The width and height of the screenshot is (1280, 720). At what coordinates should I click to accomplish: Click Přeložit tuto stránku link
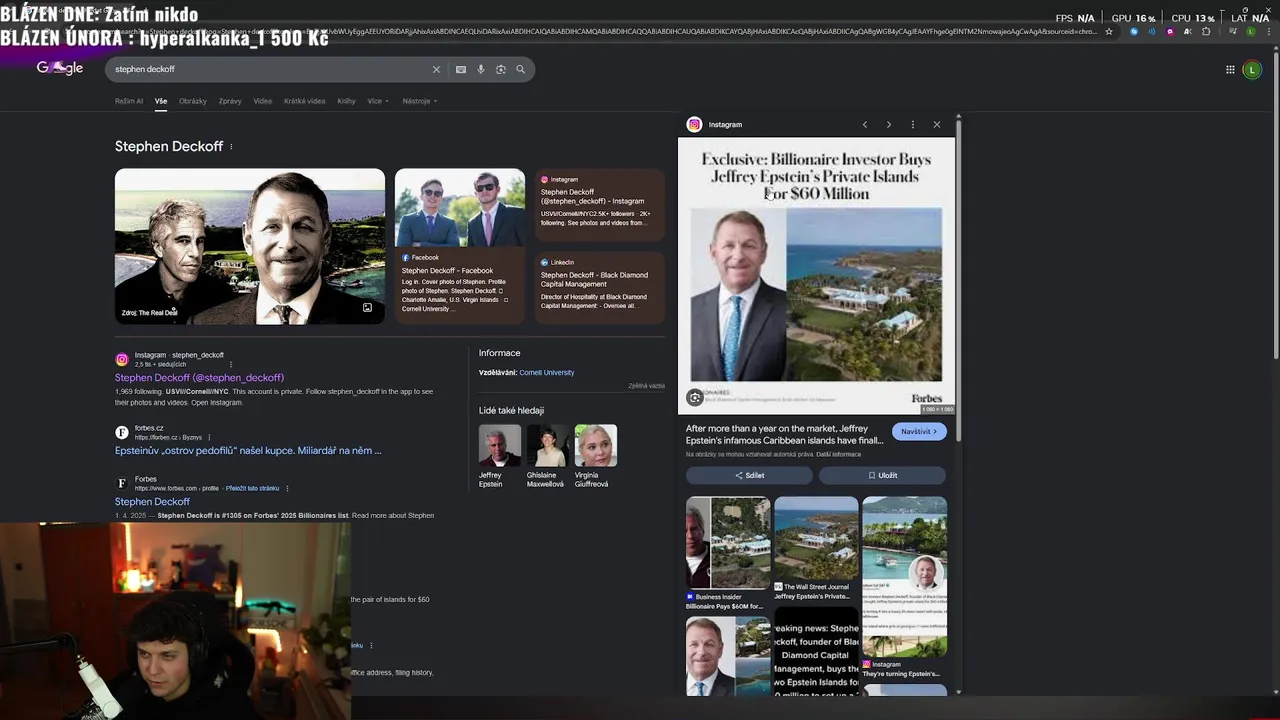point(252,488)
